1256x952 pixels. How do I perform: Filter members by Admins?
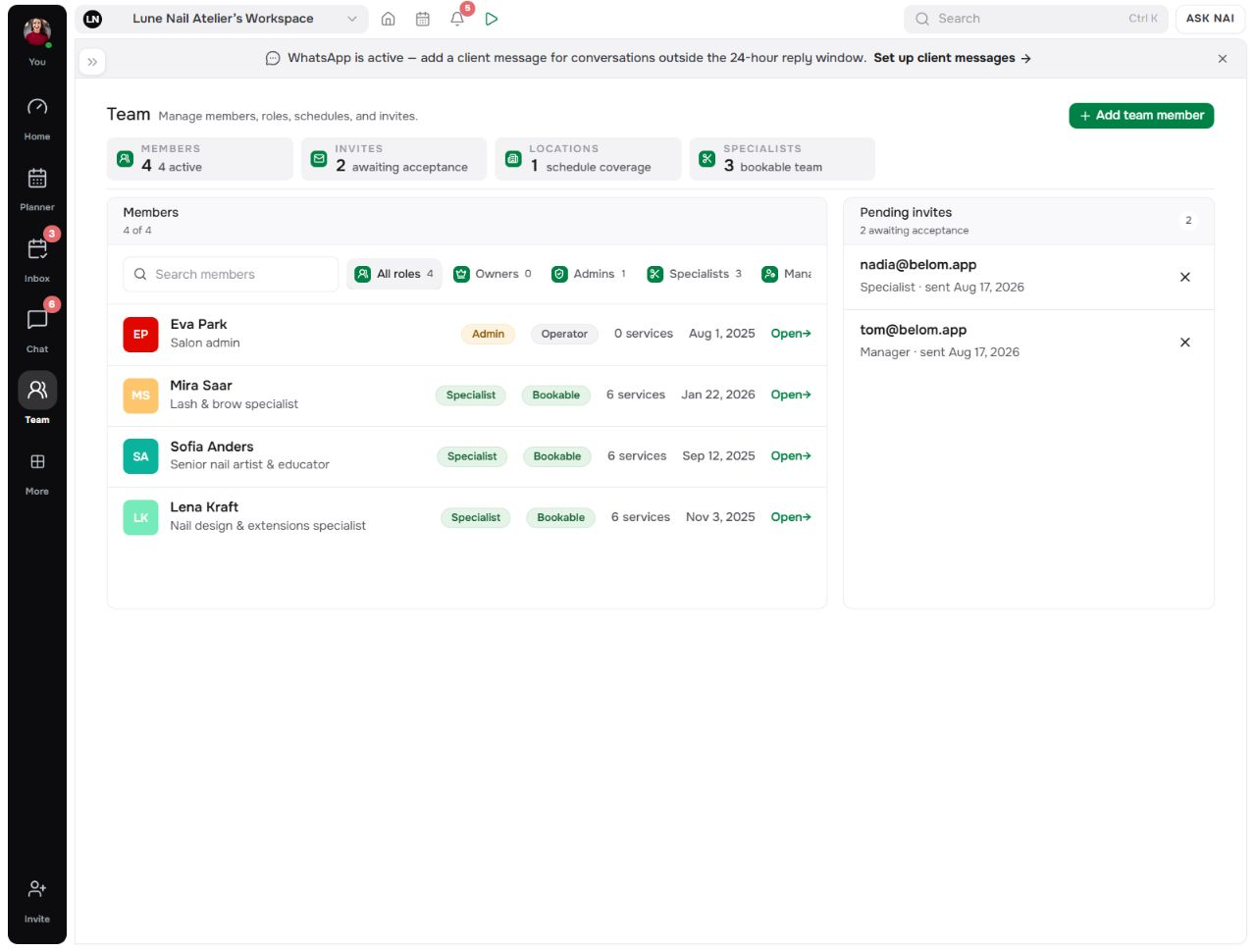tap(589, 274)
